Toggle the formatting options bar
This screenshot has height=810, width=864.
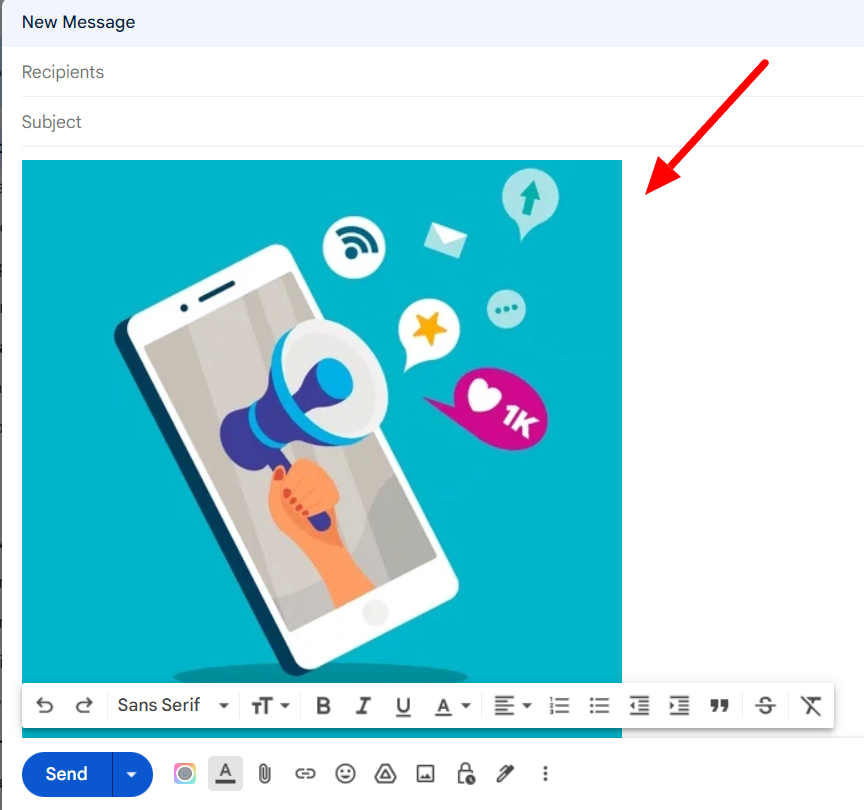pos(225,774)
